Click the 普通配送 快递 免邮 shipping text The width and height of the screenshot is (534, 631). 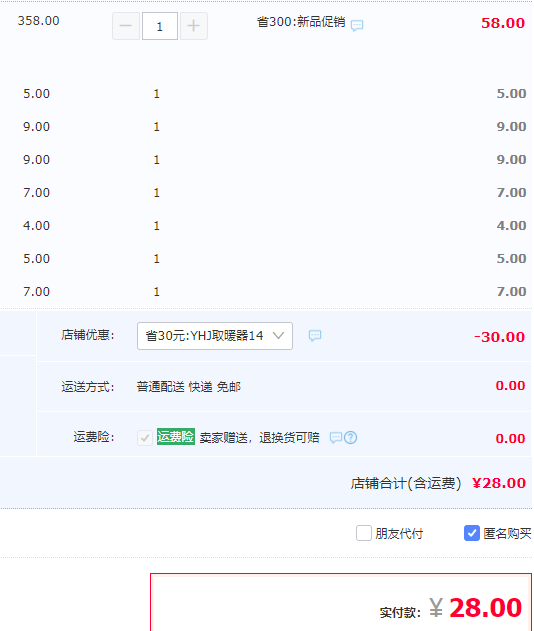(189, 387)
